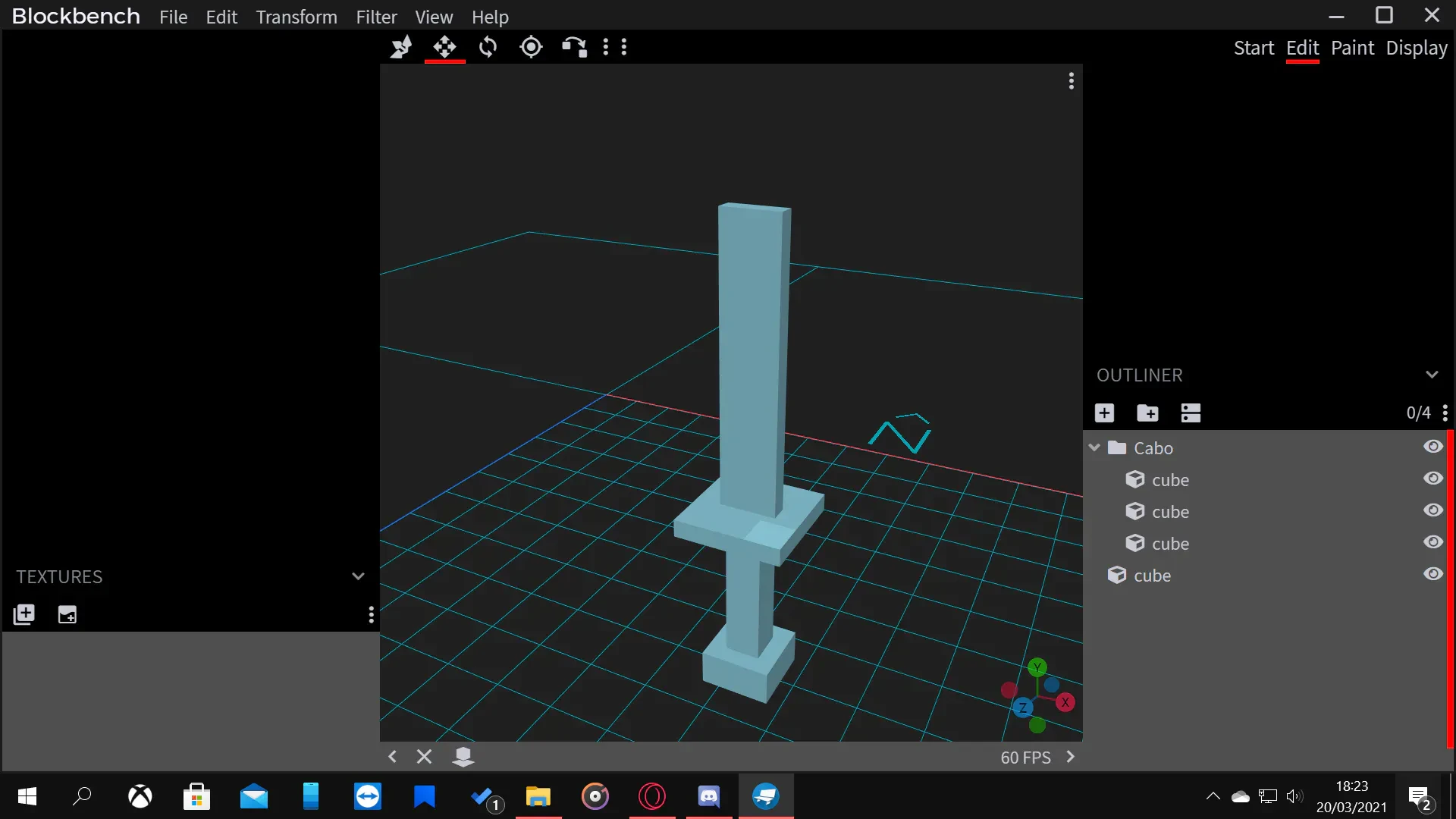Image resolution: width=1456 pixels, height=819 pixels.
Task: Click the X icon in the status bar
Action: coord(425,757)
